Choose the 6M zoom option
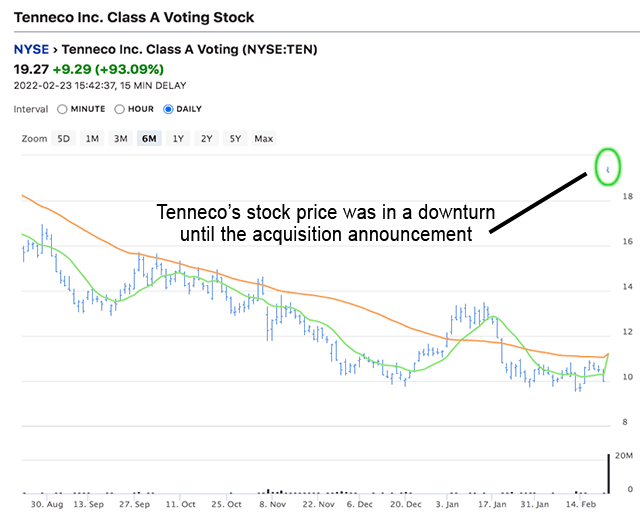640x520 pixels. pyautogui.click(x=149, y=139)
